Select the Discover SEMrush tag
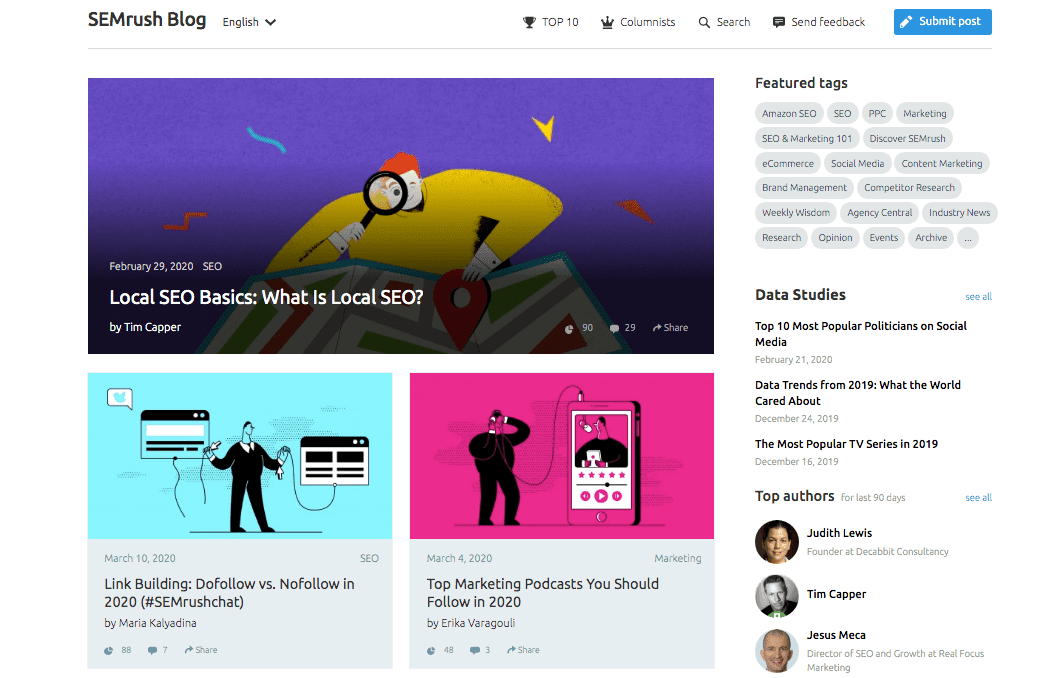Screen dimensions: 1043x678 pyautogui.click(x=907, y=138)
